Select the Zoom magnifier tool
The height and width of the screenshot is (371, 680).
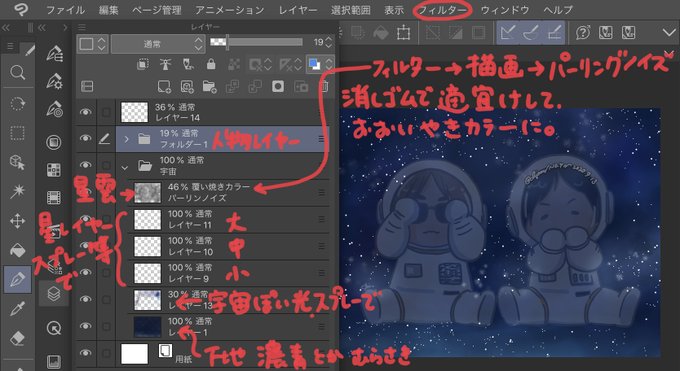pos(17,72)
